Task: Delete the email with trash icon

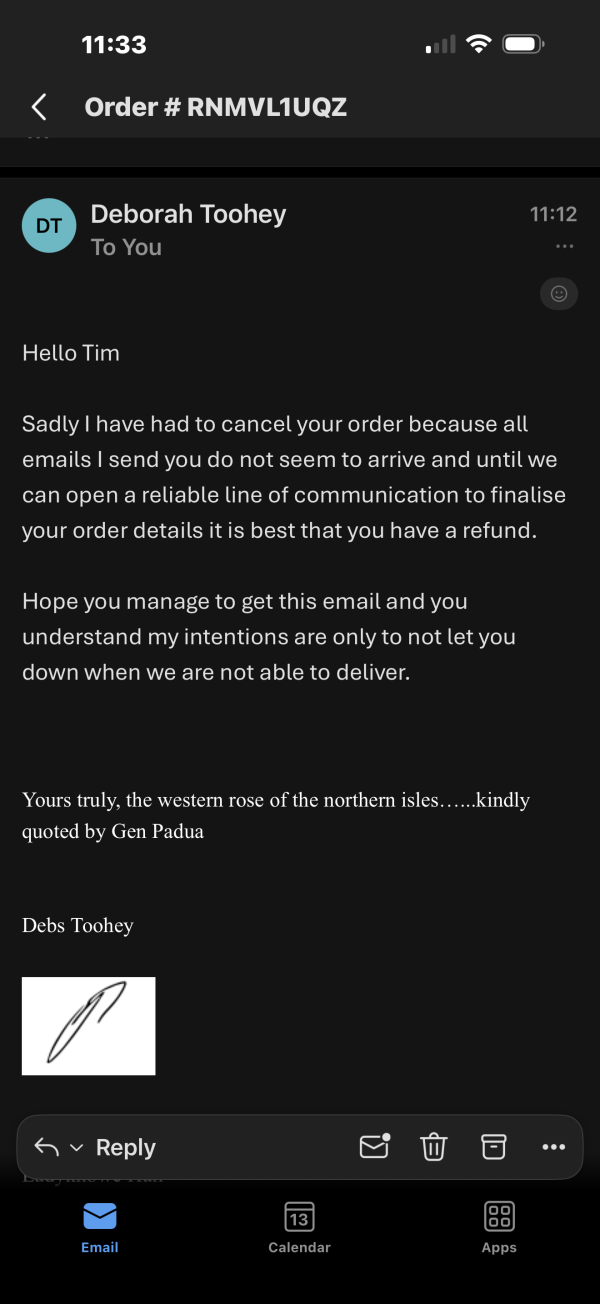Action: (433, 1147)
